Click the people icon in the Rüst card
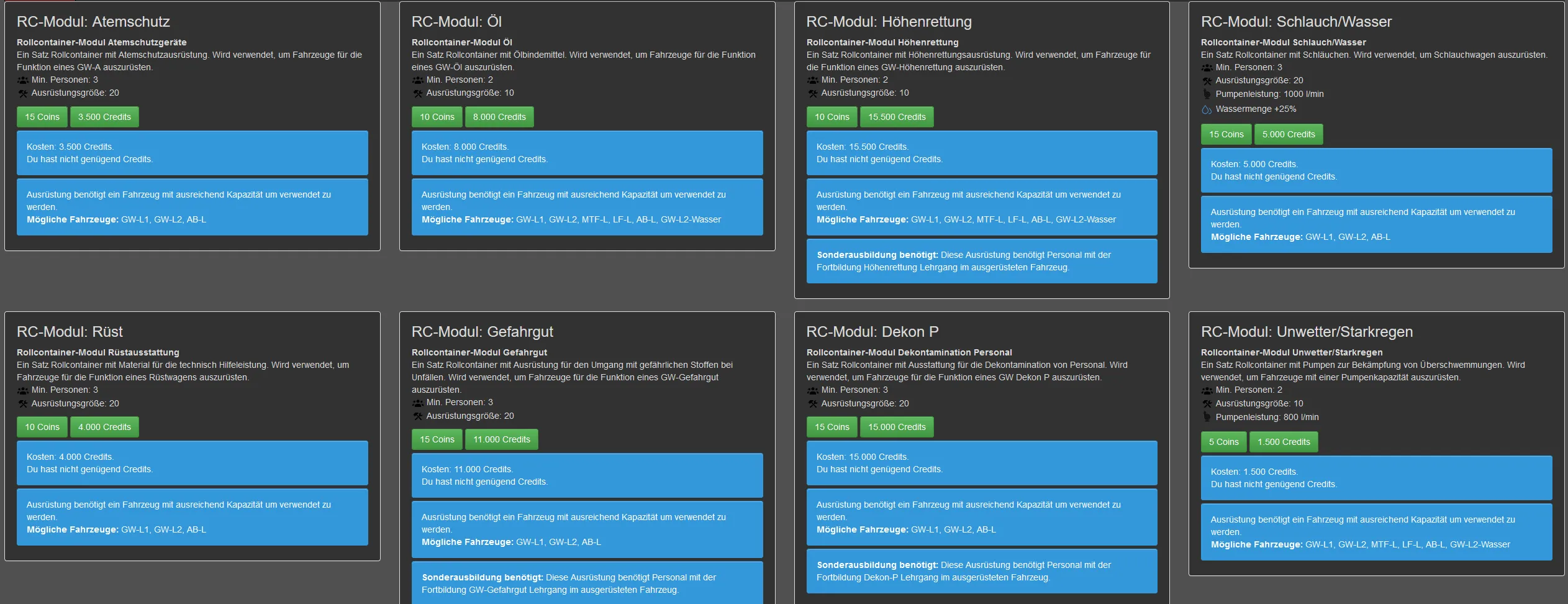 22,390
